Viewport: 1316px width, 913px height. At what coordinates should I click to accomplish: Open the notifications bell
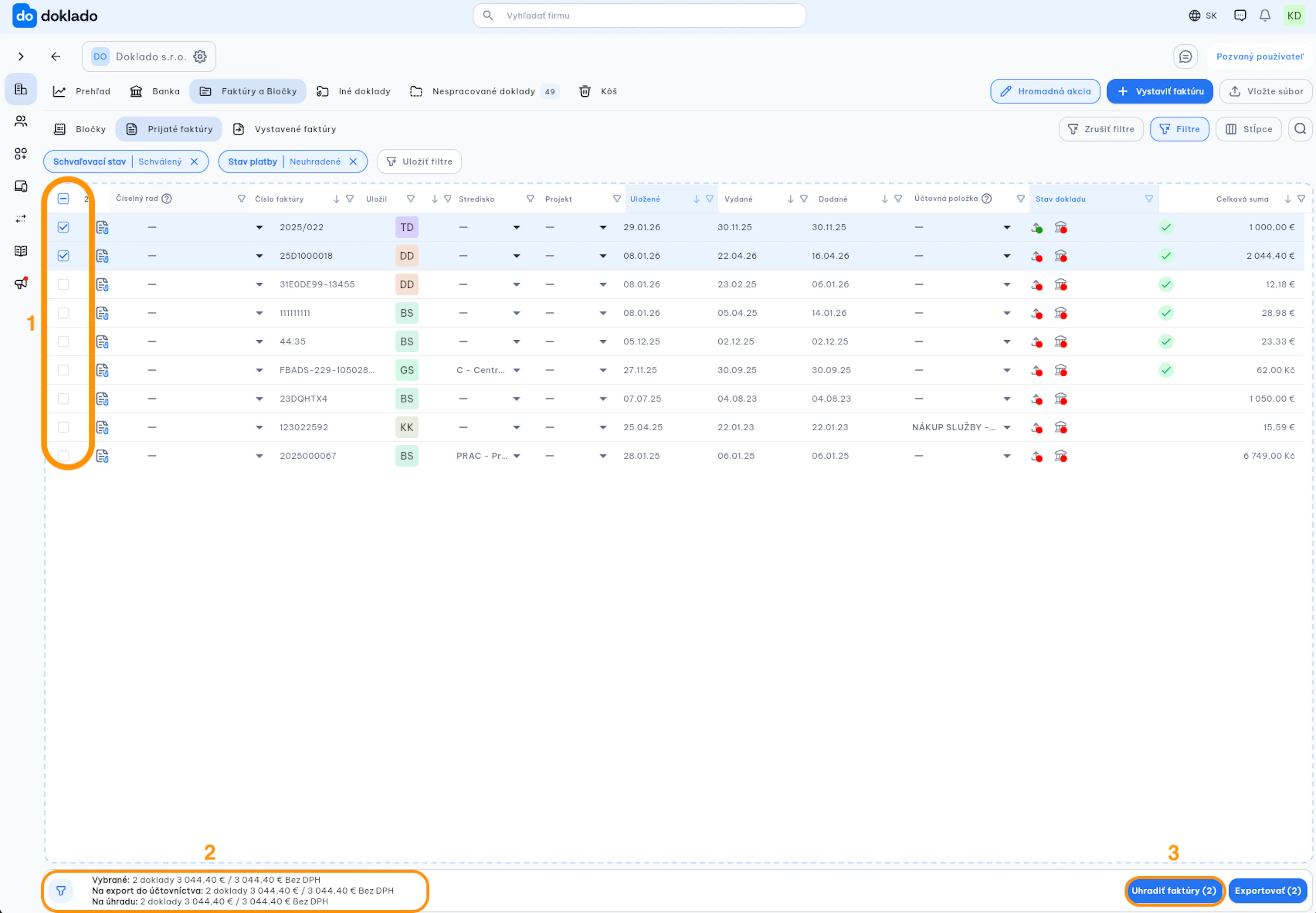tap(1265, 15)
